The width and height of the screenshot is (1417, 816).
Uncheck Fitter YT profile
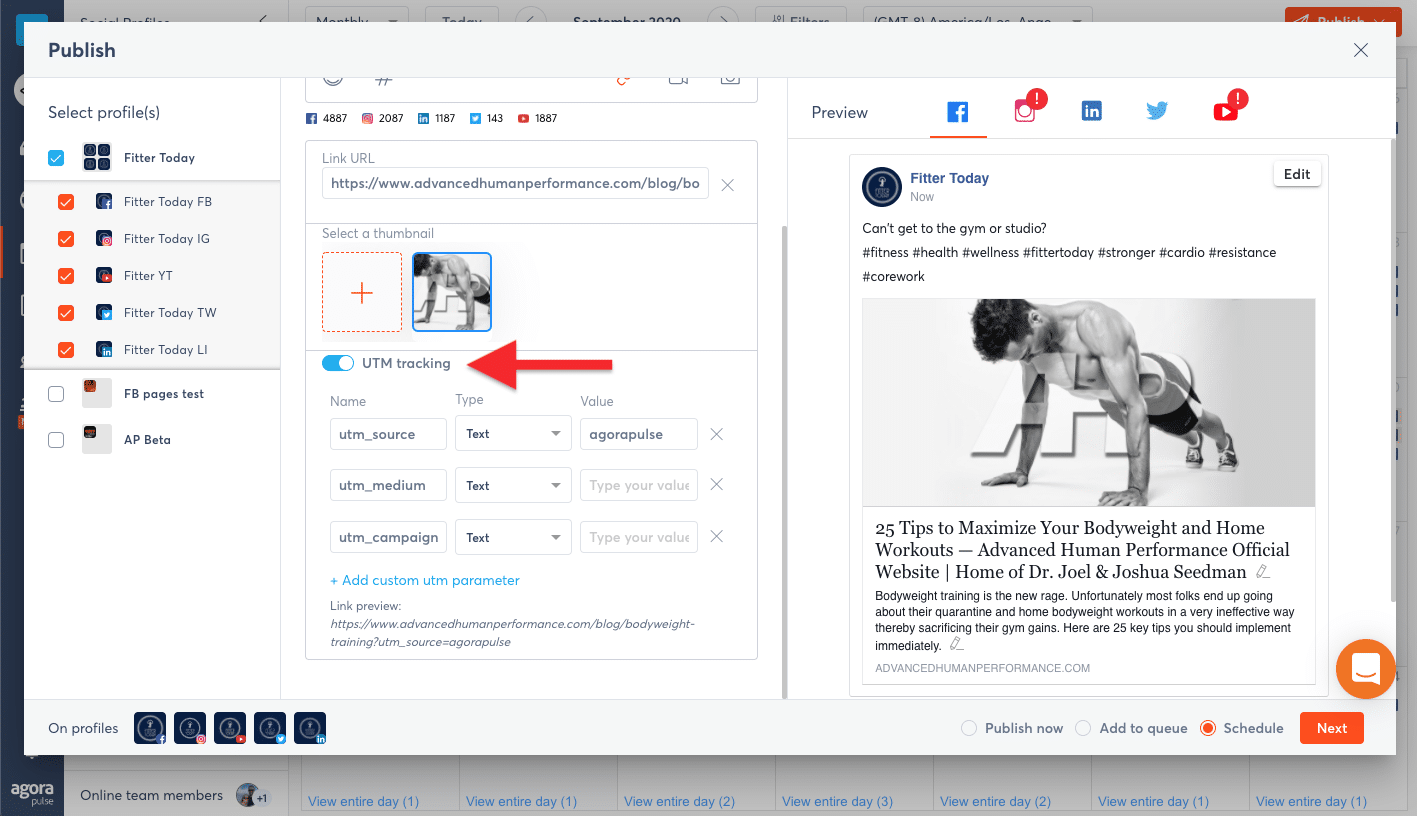[66, 275]
